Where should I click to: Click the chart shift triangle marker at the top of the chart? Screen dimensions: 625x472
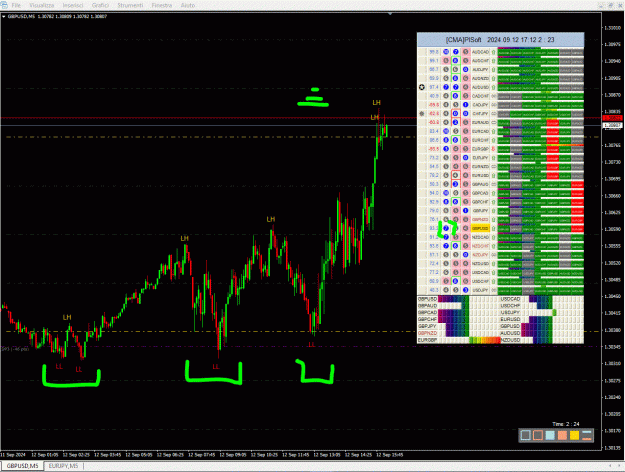click(x=390, y=14)
